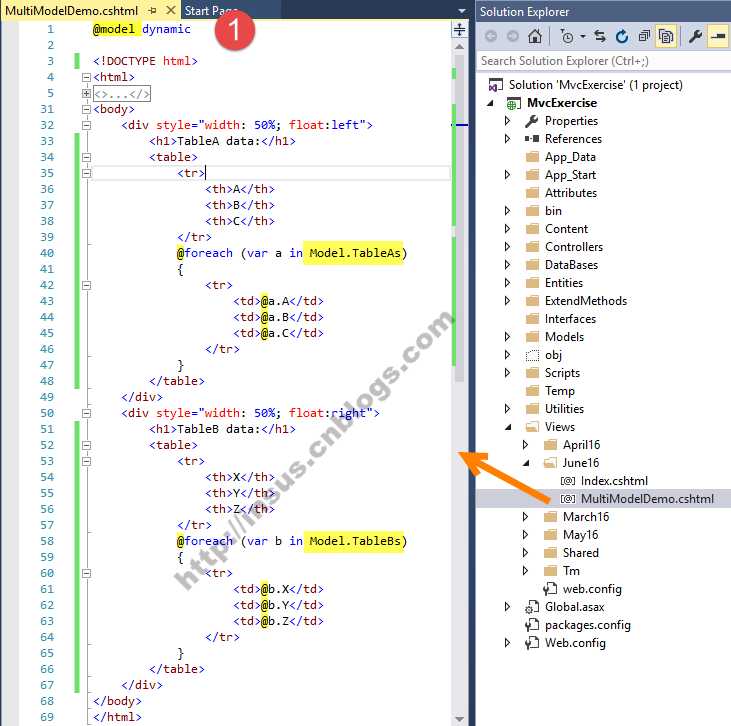
Task: Click the editor split window handle icon
Action: [x=459, y=29]
